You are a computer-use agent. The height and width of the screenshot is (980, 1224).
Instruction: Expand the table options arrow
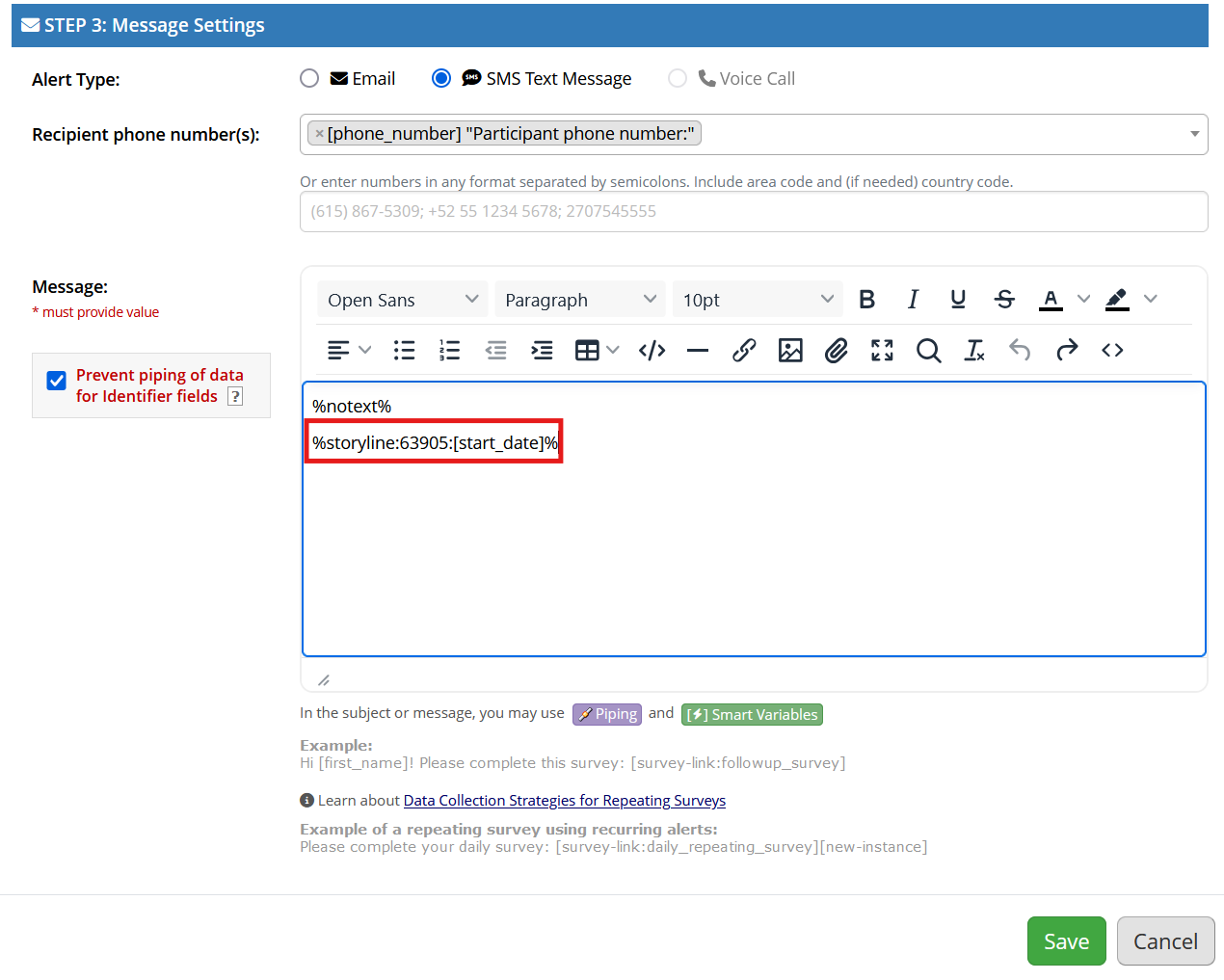[613, 350]
